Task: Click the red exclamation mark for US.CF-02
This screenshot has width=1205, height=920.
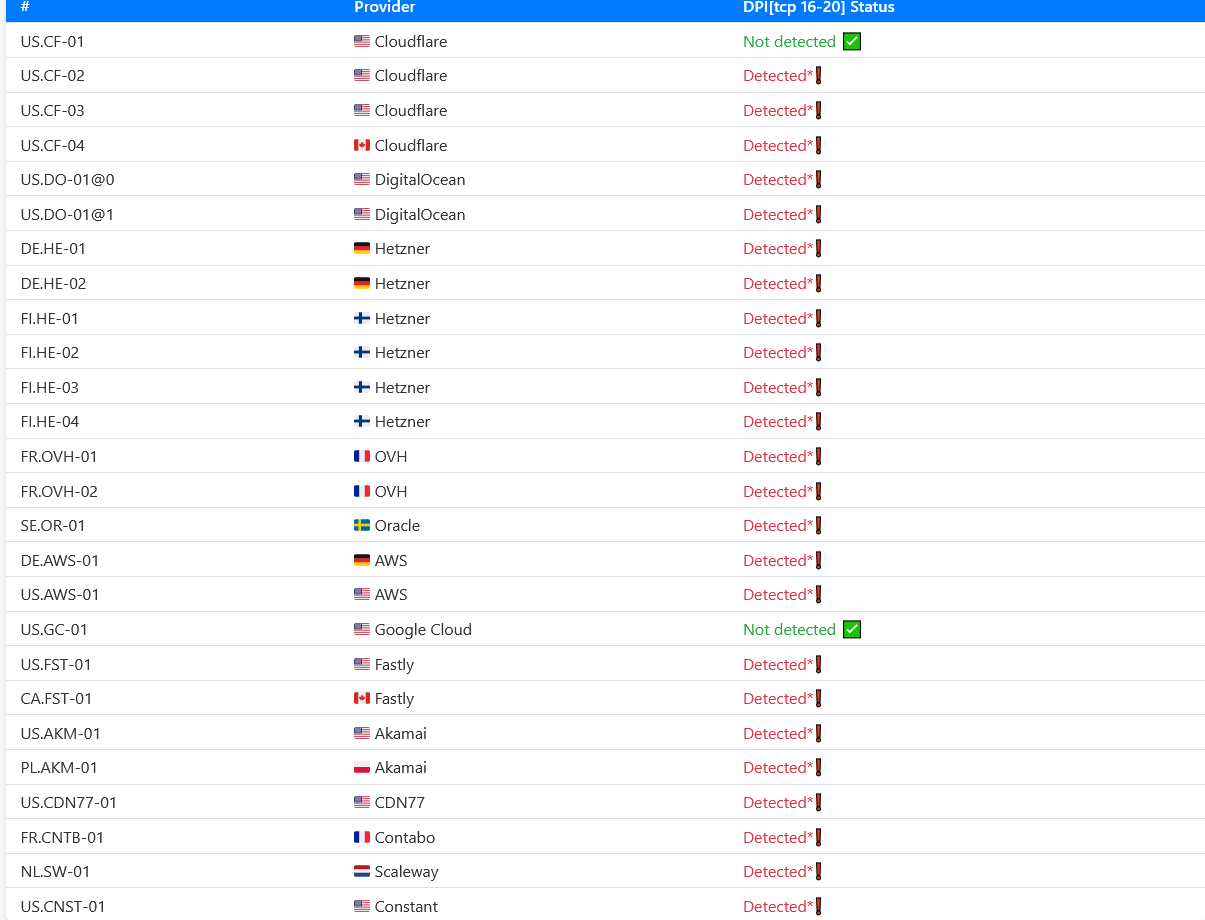Action: (x=818, y=76)
